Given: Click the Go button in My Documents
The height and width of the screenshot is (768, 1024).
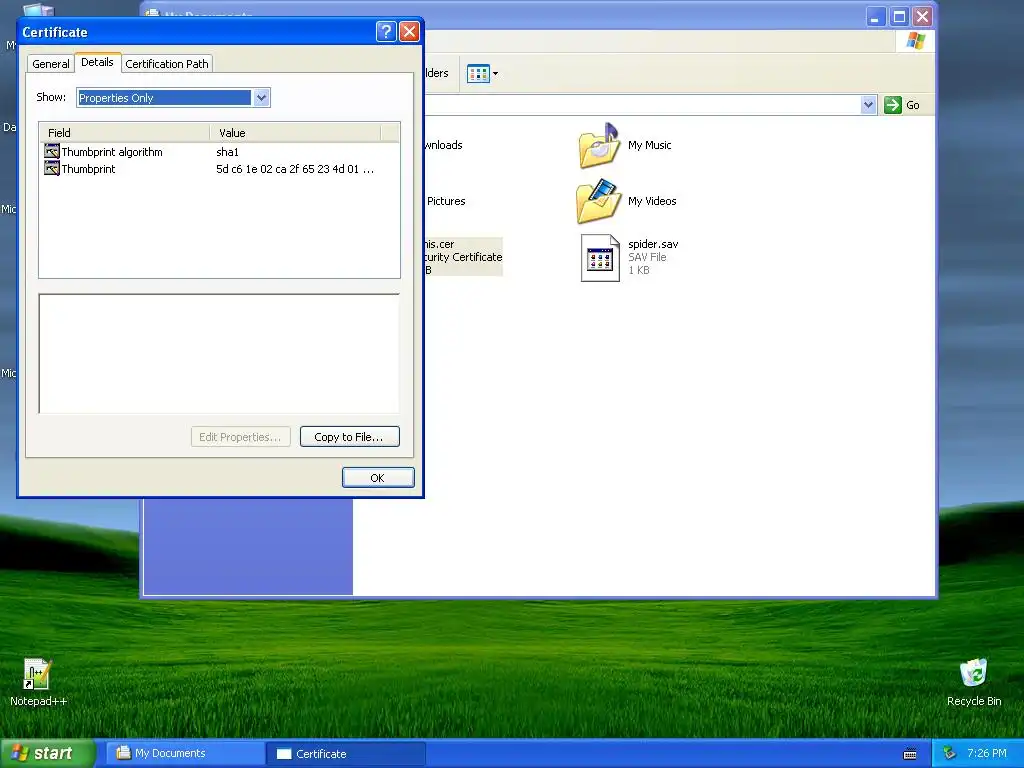Looking at the screenshot, I should pyautogui.click(x=902, y=104).
